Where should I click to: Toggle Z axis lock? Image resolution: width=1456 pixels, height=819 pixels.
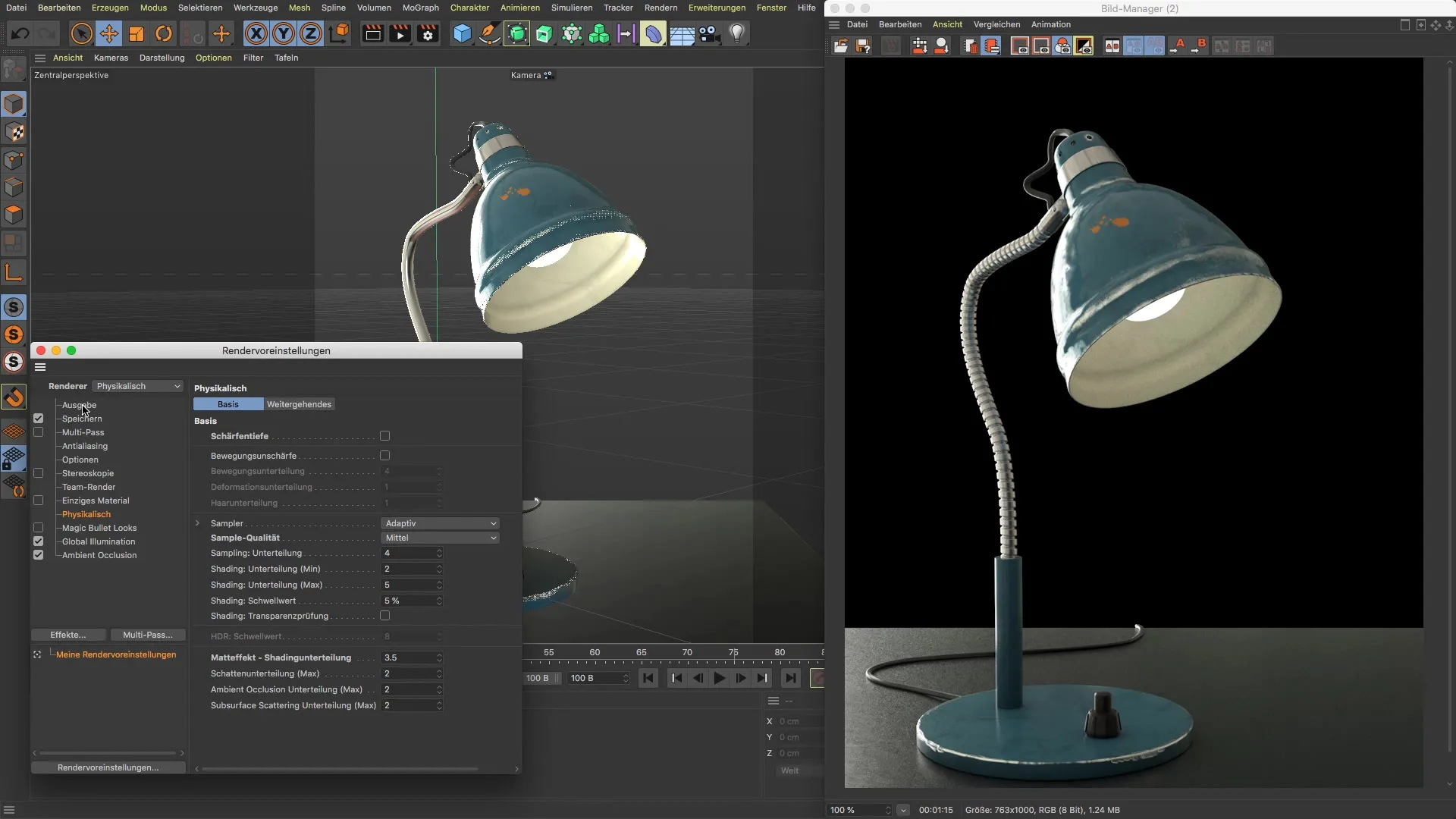311,34
